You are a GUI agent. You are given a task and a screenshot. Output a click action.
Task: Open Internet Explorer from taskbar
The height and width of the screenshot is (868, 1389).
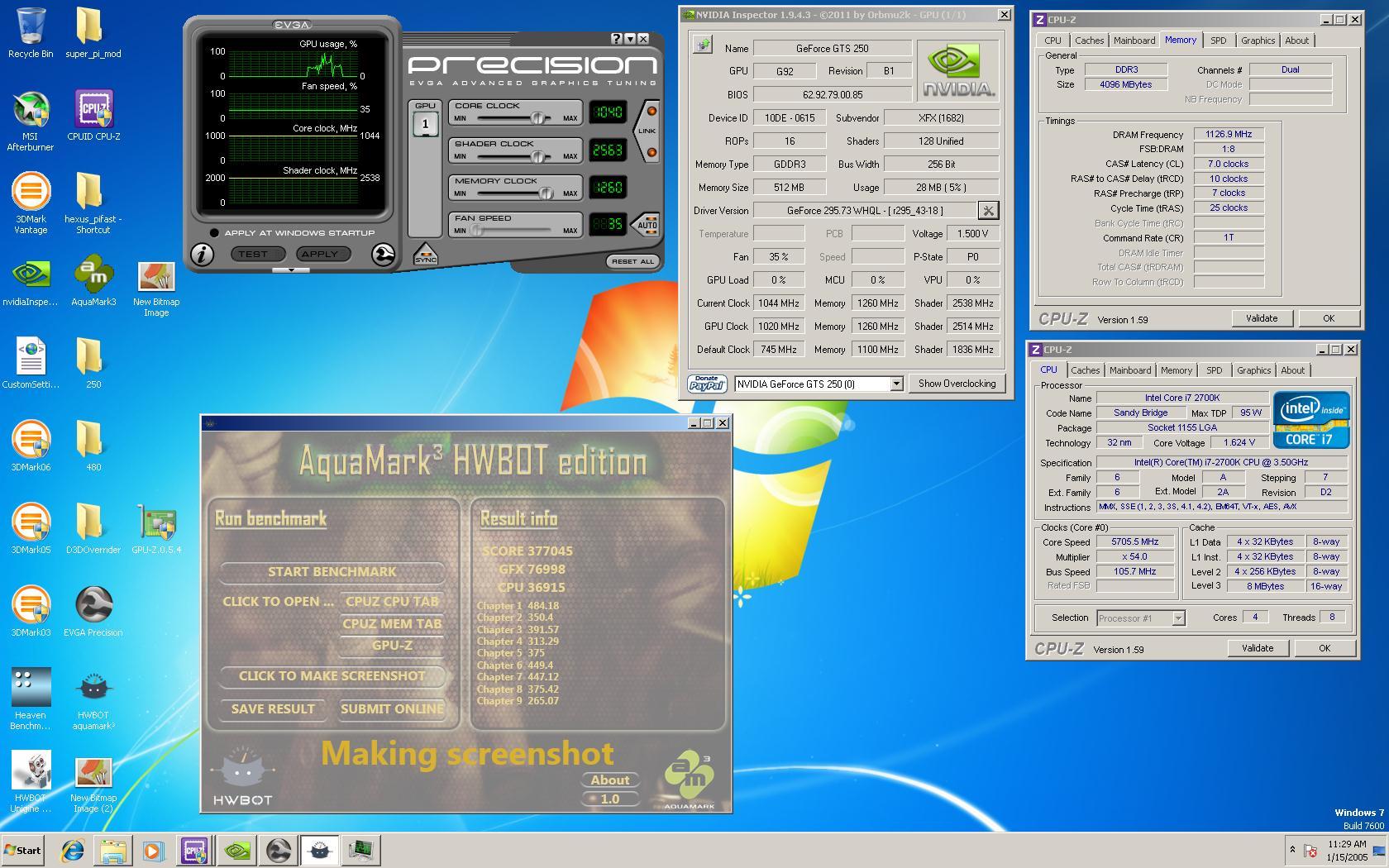click(x=73, y=850)
